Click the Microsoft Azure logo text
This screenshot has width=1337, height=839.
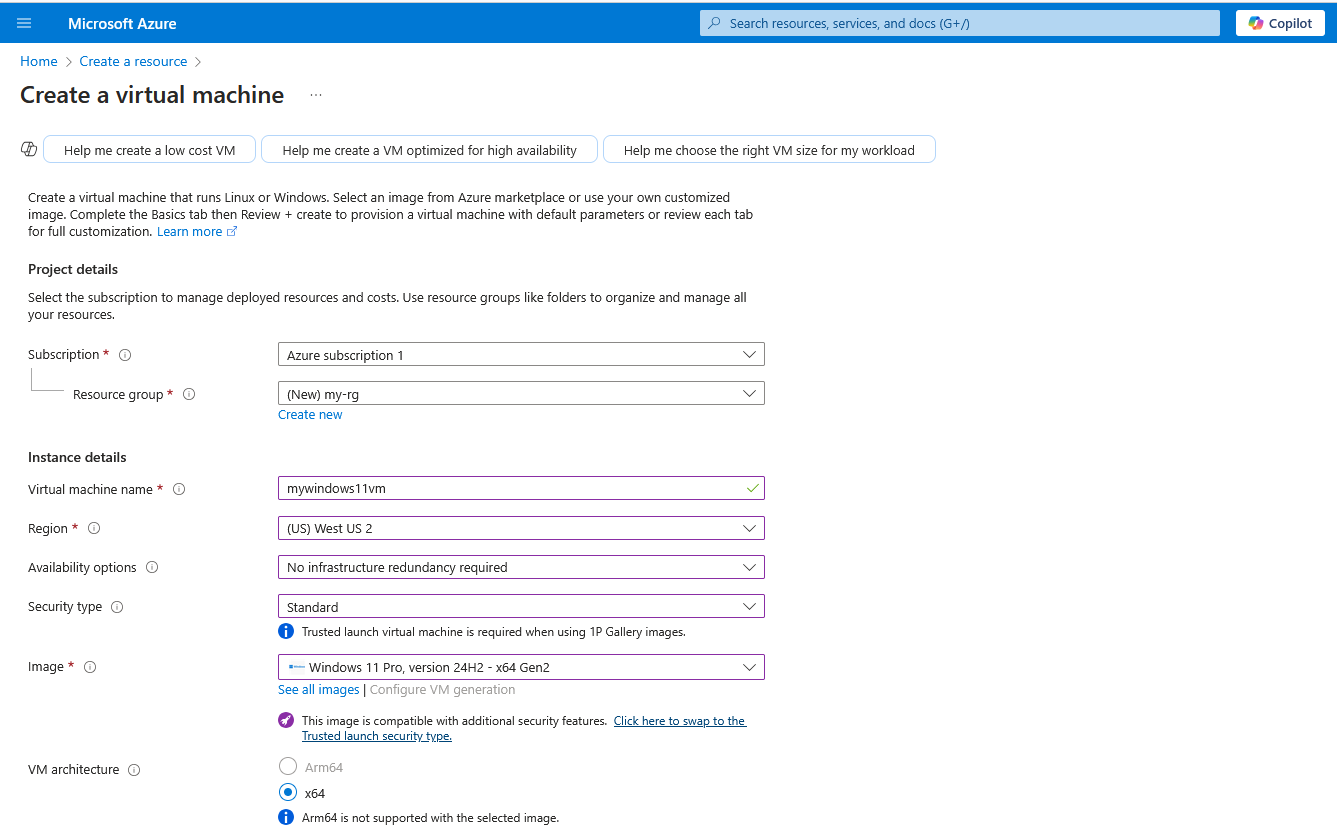tap(122, 23)
